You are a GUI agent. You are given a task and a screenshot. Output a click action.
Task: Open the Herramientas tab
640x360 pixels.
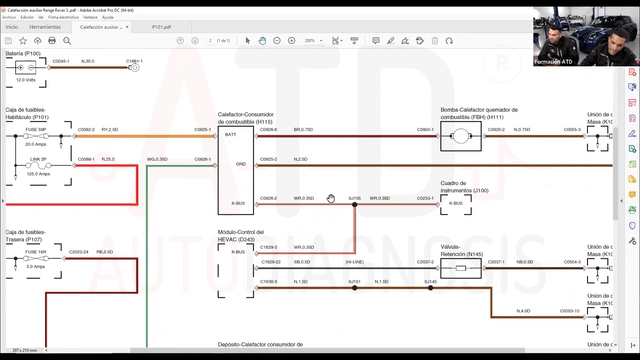coord(45,27)
